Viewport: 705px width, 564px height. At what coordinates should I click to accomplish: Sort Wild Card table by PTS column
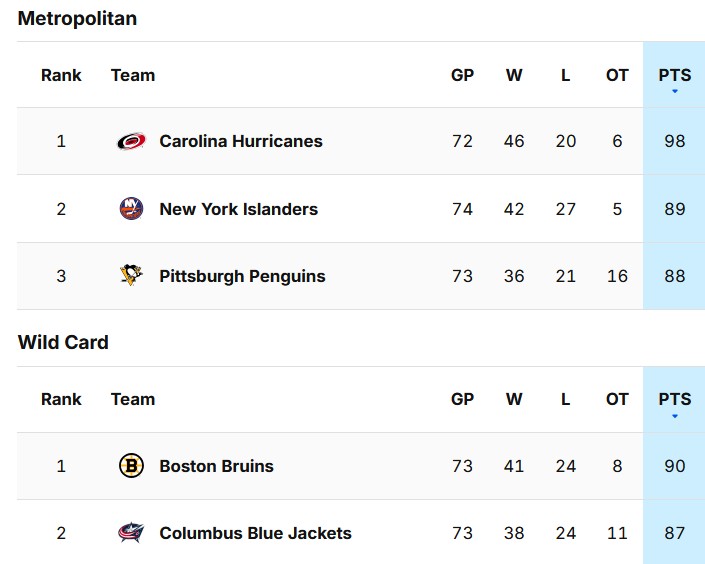pos(674,399)
